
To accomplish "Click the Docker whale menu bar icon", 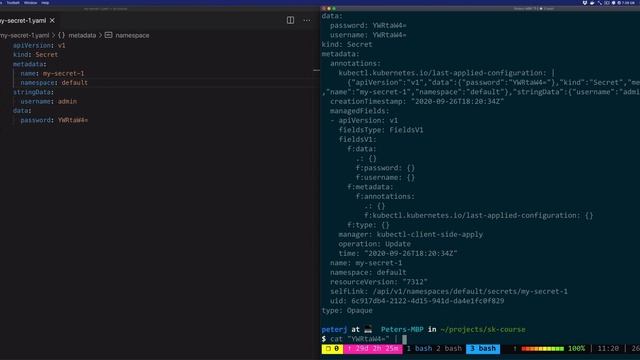I will 592,2.
